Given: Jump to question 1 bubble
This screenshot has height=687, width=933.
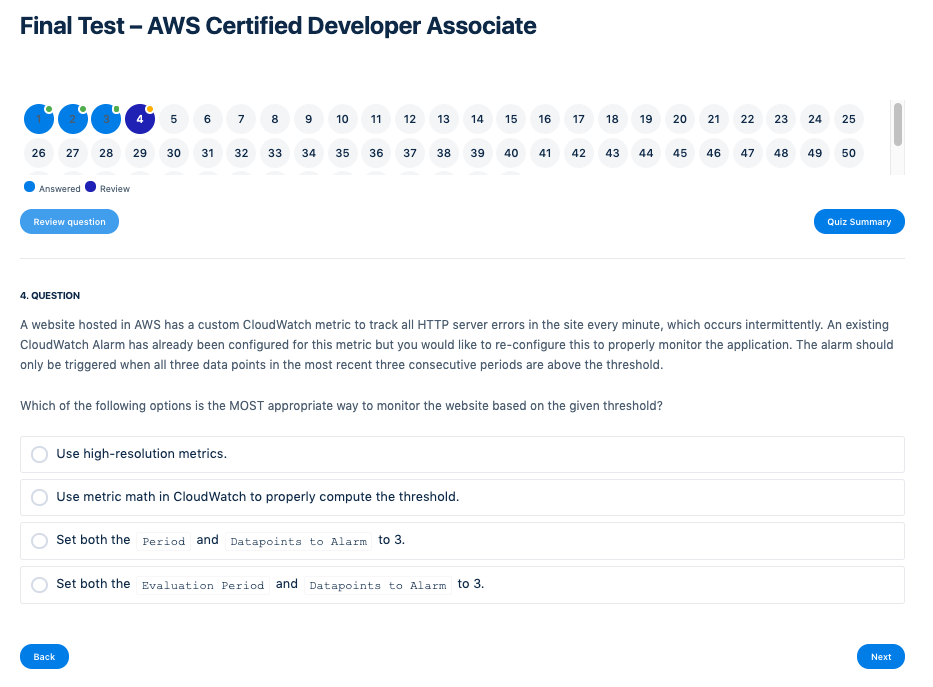Looking at the screenshot, I should [x=39, y=119].
